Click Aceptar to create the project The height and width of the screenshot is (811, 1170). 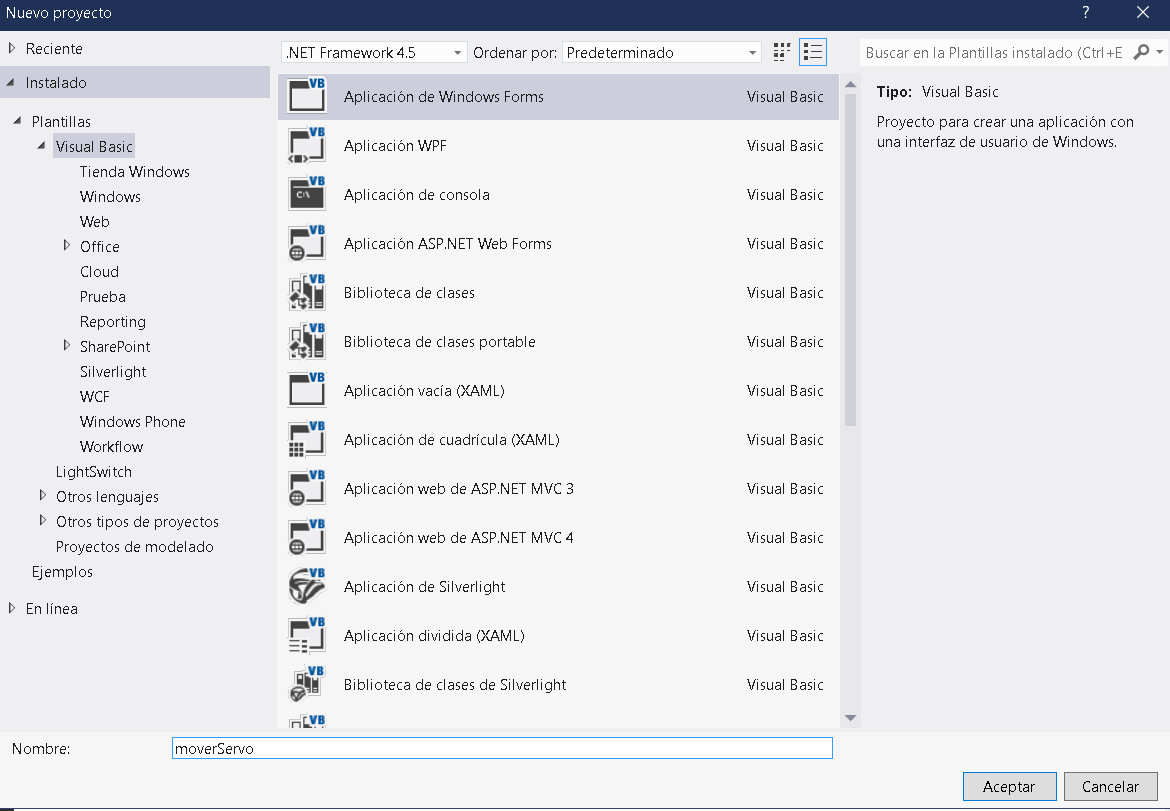click(1009, 786)
